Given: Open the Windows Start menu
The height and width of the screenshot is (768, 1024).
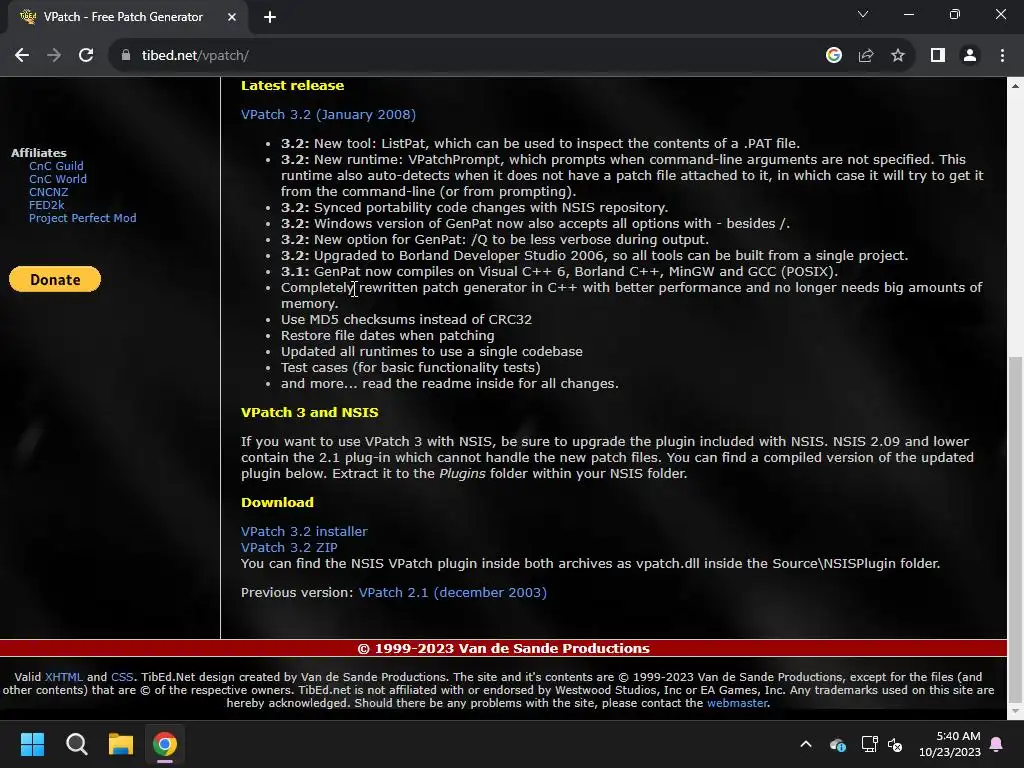Looking at the screenshot, I should (x=32, y=744).
